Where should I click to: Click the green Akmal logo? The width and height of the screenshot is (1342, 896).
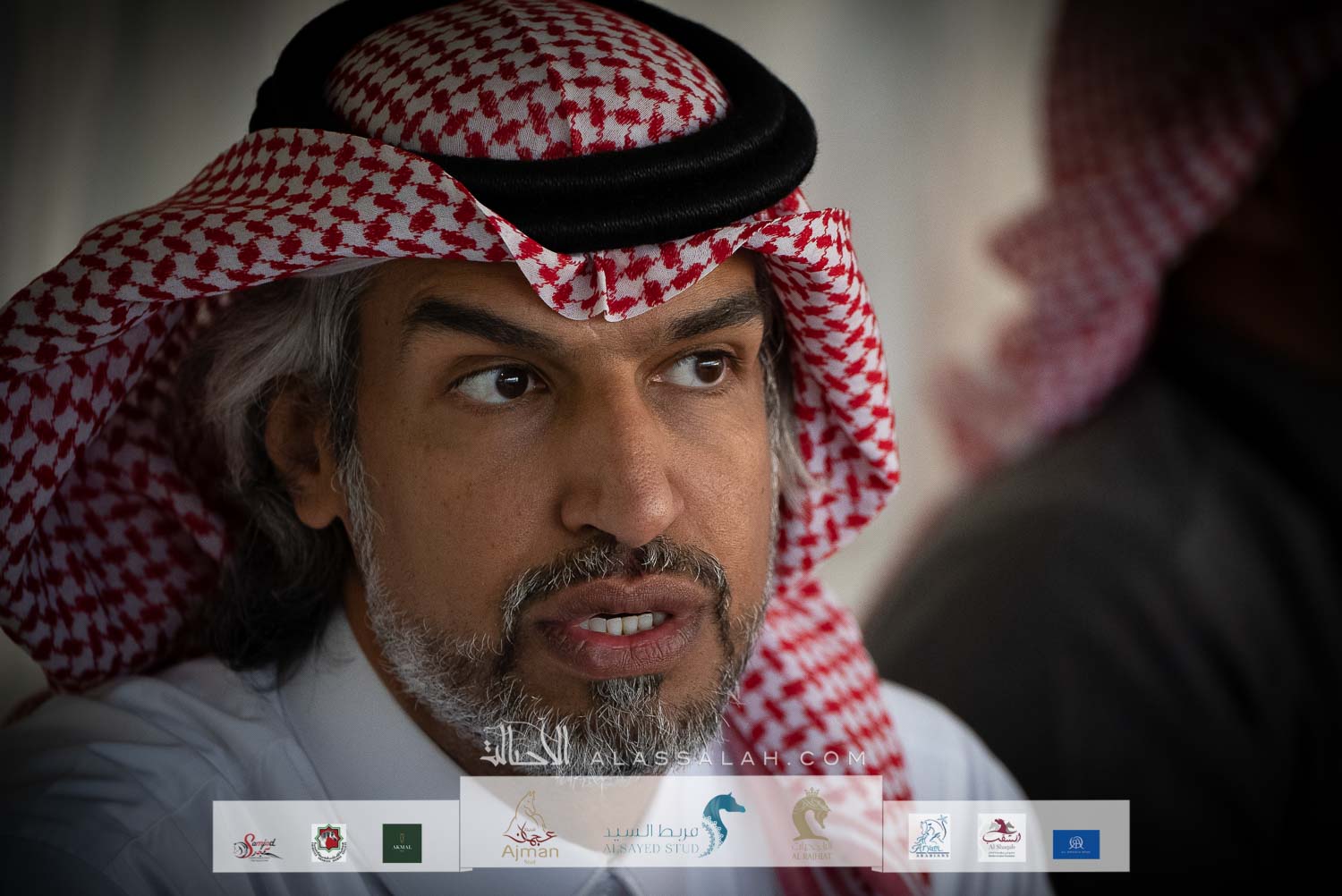pyautogui.click(x=402, y=843)
